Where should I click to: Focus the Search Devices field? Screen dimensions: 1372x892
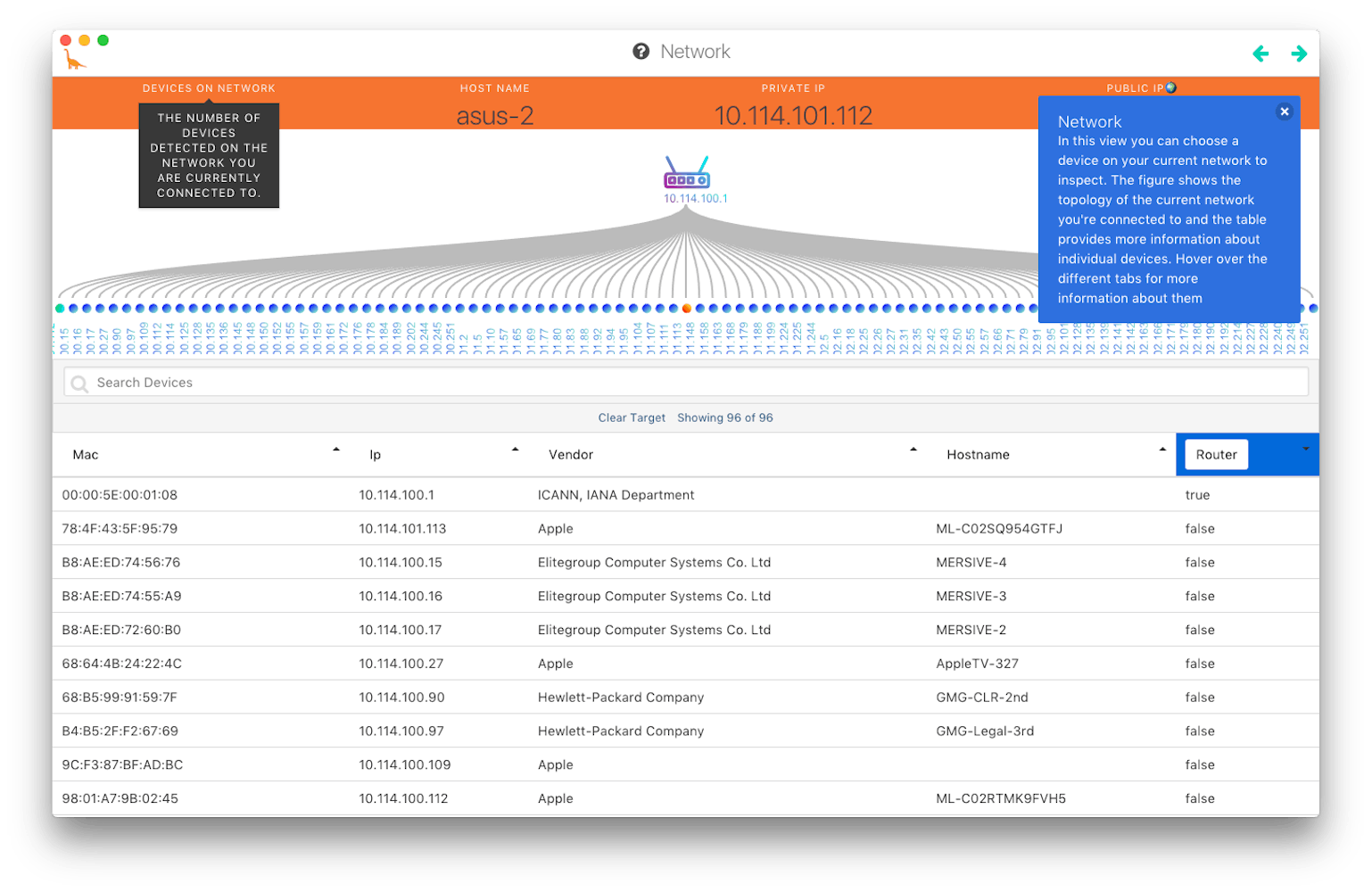(686, 383)
